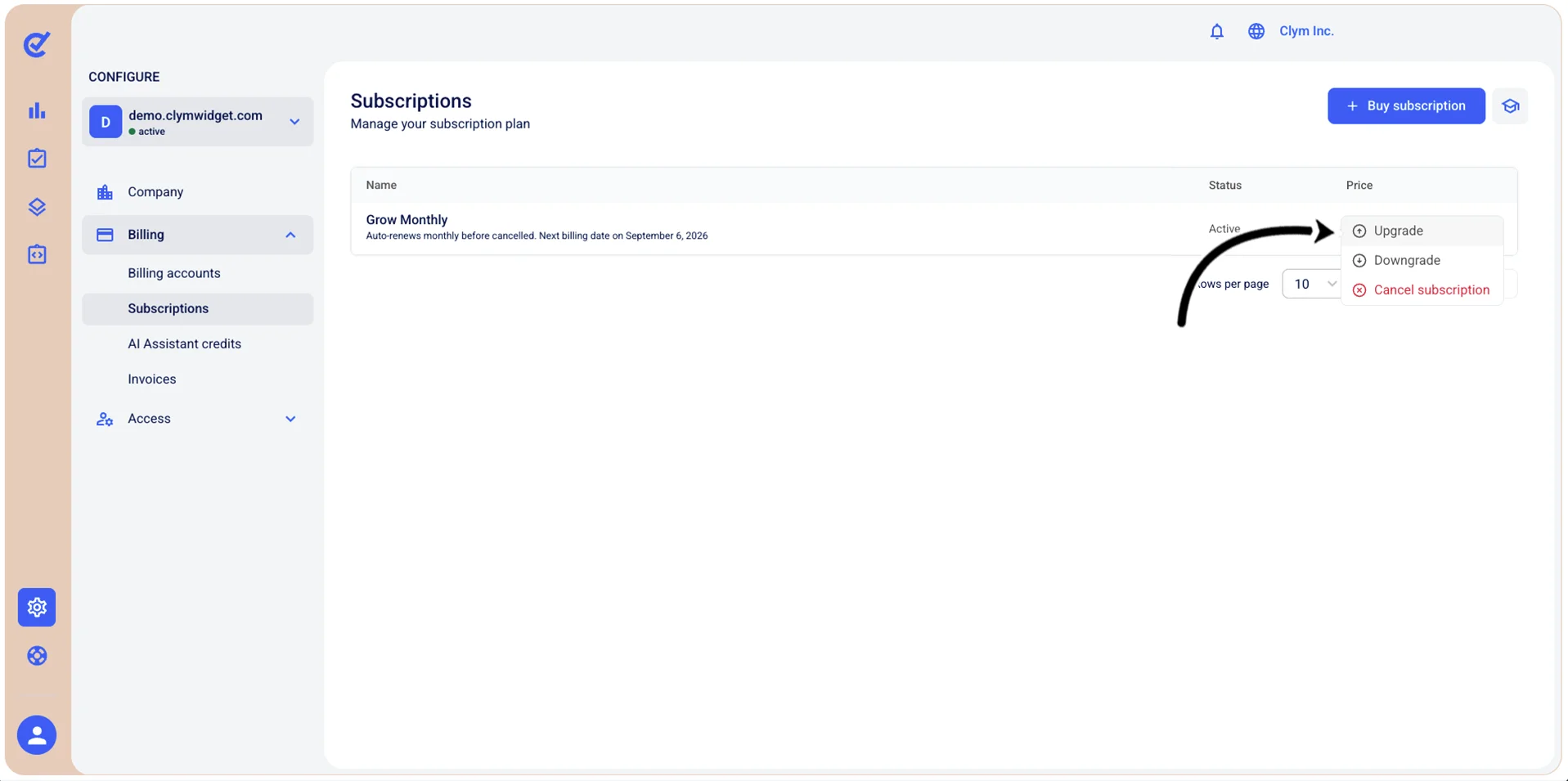Image resolution: width=1568 pixels, height=781 pixels.
Task: Click the Company building icon
Action: pyautogui.click(x=105, y=192)
